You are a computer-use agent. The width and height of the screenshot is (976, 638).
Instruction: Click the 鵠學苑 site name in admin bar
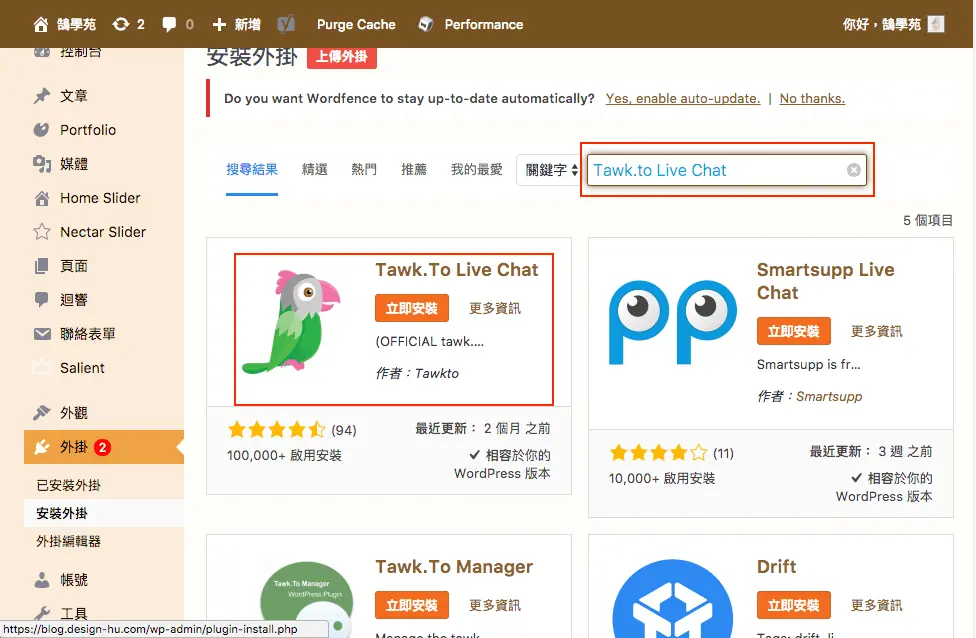pos(77,24)
